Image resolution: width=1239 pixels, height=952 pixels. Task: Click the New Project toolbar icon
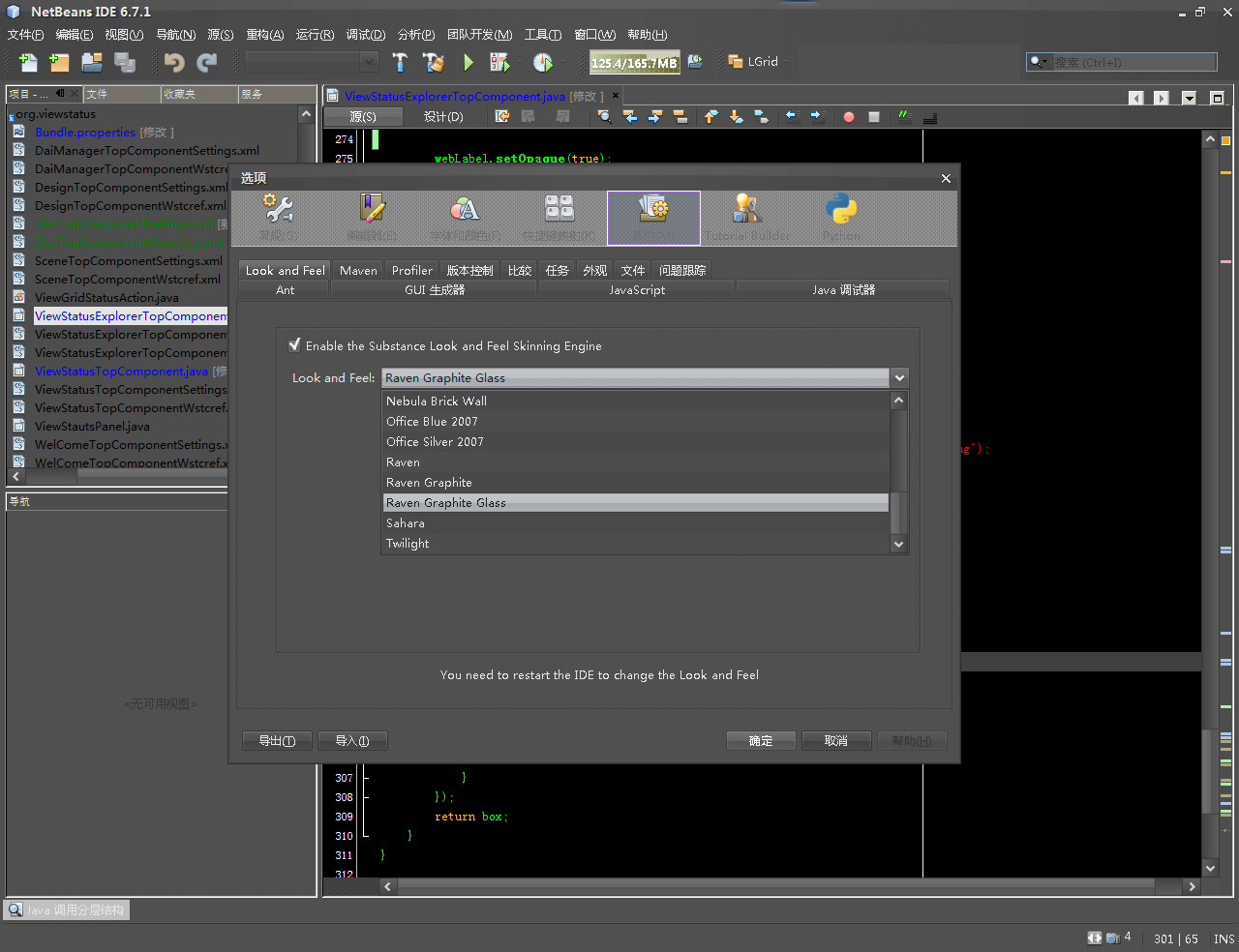click(x=60, y=63)
